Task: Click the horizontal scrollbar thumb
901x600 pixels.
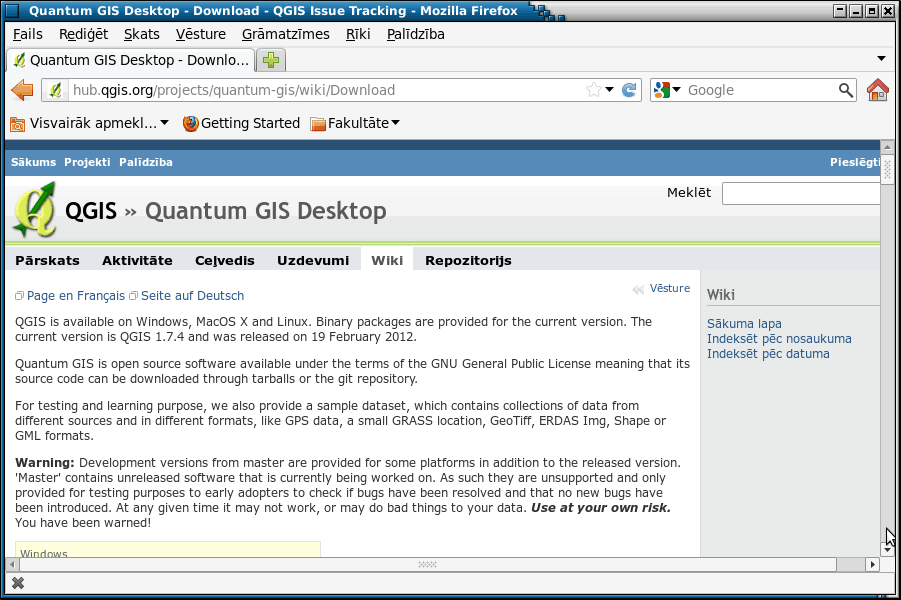Action: click(428, 564)
